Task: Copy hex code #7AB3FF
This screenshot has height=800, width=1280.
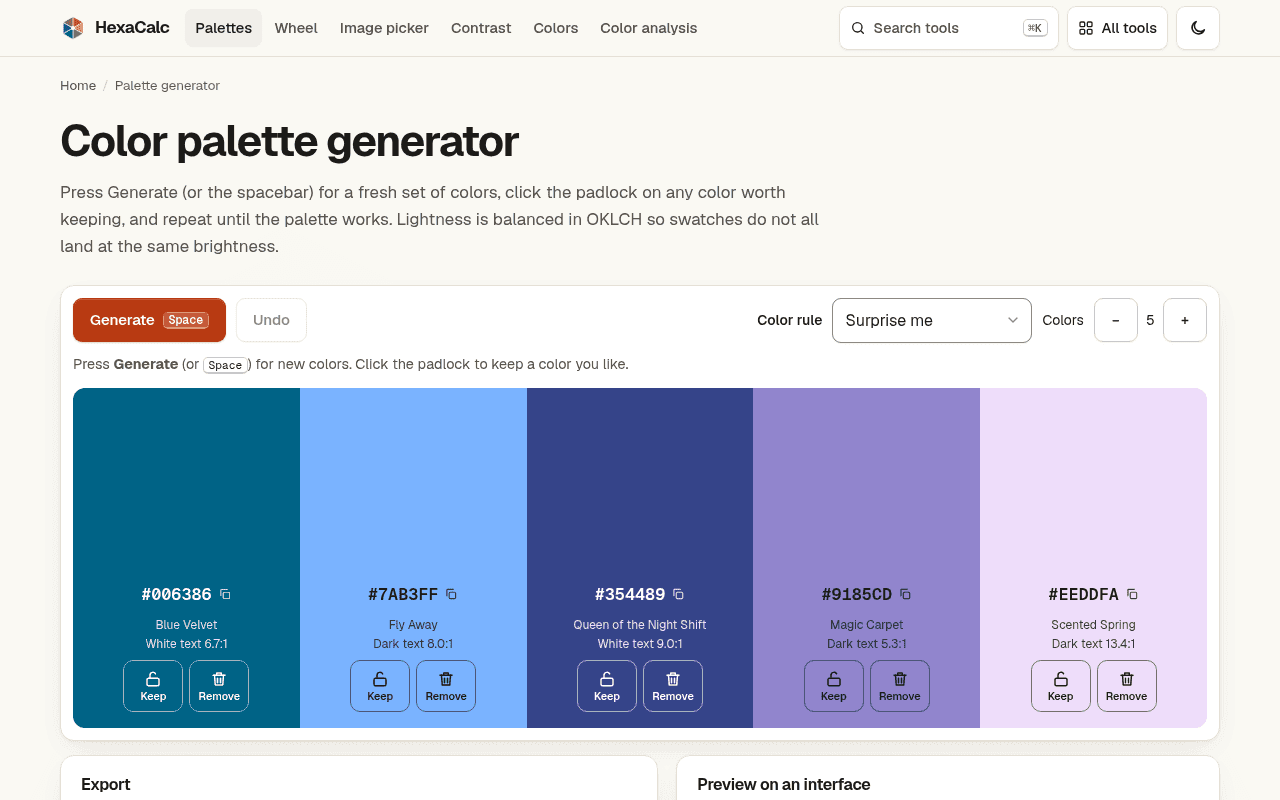Action: point(451,594)
